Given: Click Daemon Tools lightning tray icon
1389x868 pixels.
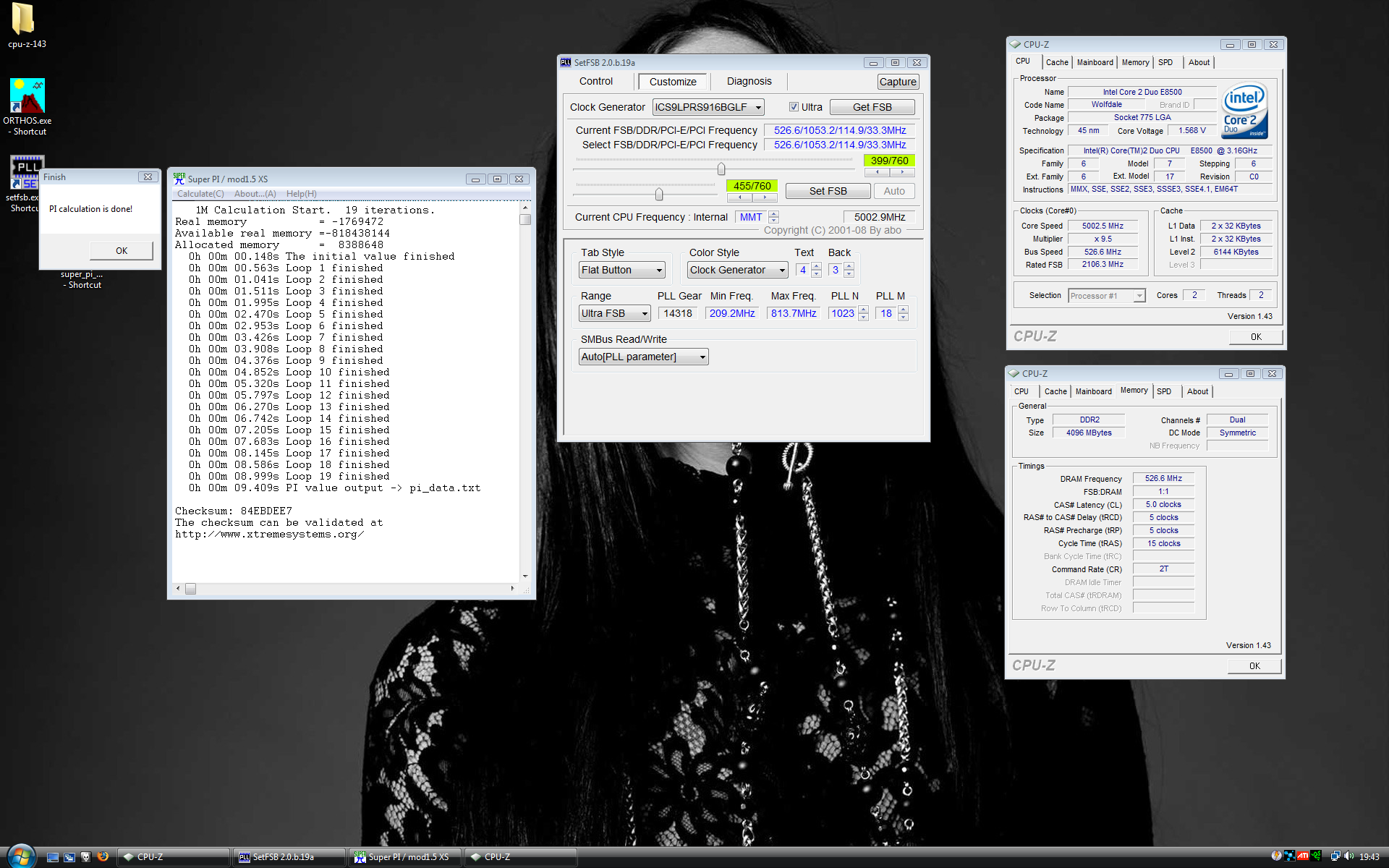Looking at the screenshot, I should click(1276, 856).
